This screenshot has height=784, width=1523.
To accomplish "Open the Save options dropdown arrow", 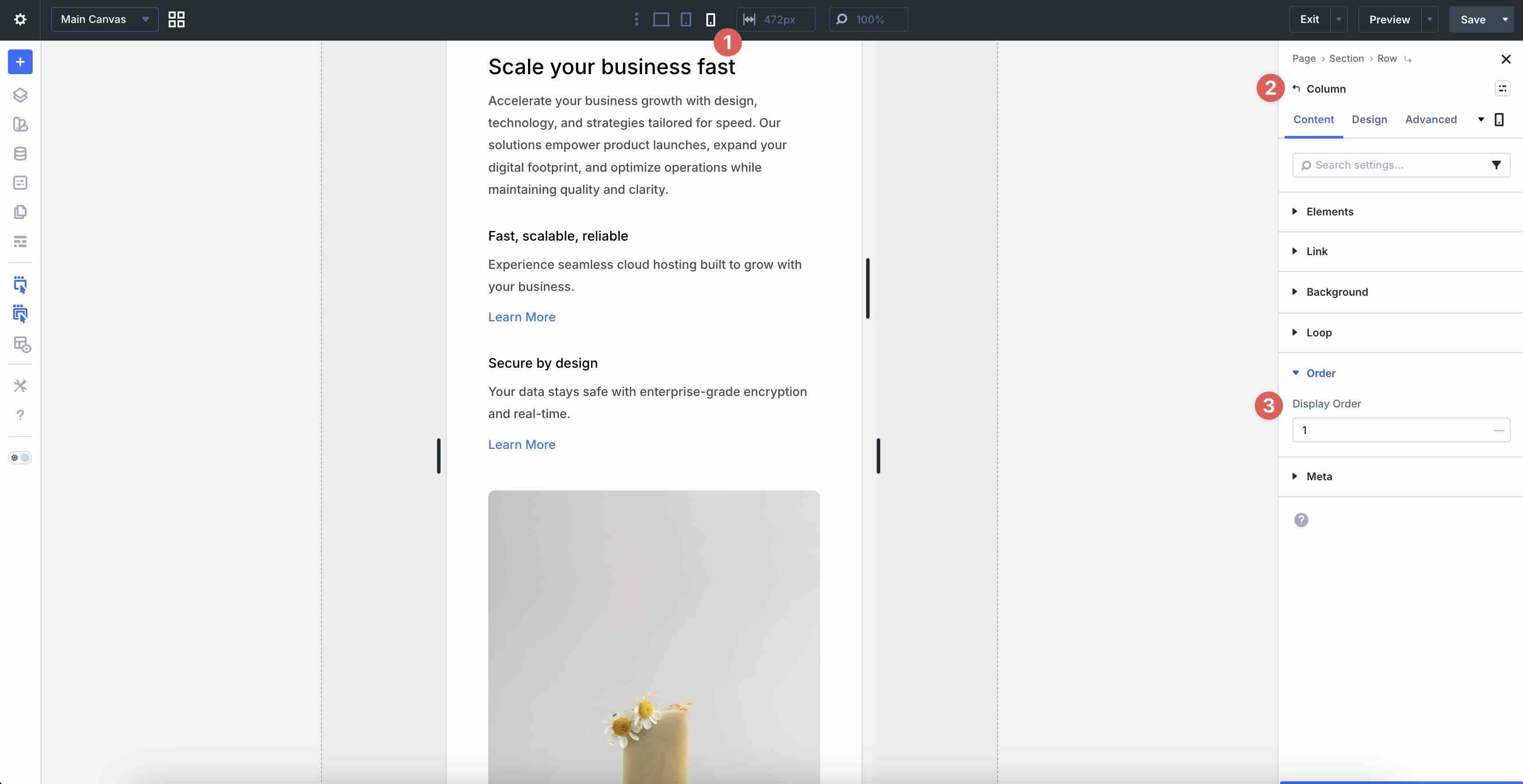I will [x=1505, y=19].
